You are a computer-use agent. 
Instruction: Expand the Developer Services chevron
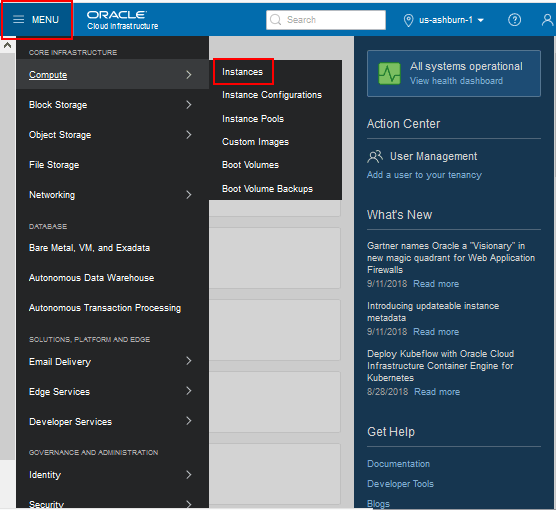(x=189, y=421)
